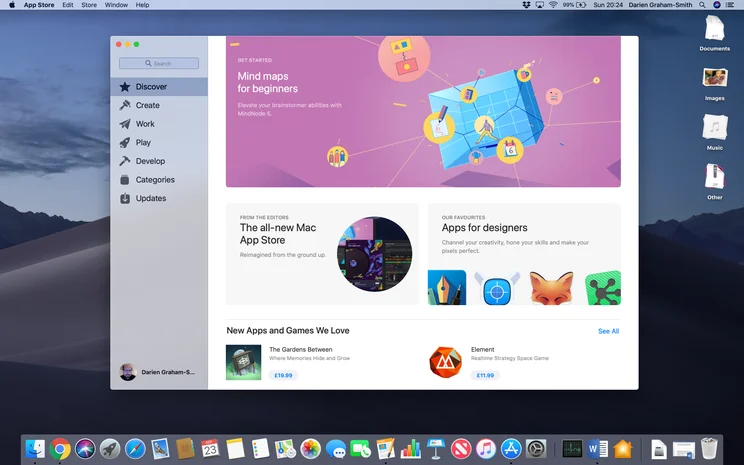The width and height of the screenshot is (744, 465).
Task: Open News from the Dock
Action: coord(461,449)
